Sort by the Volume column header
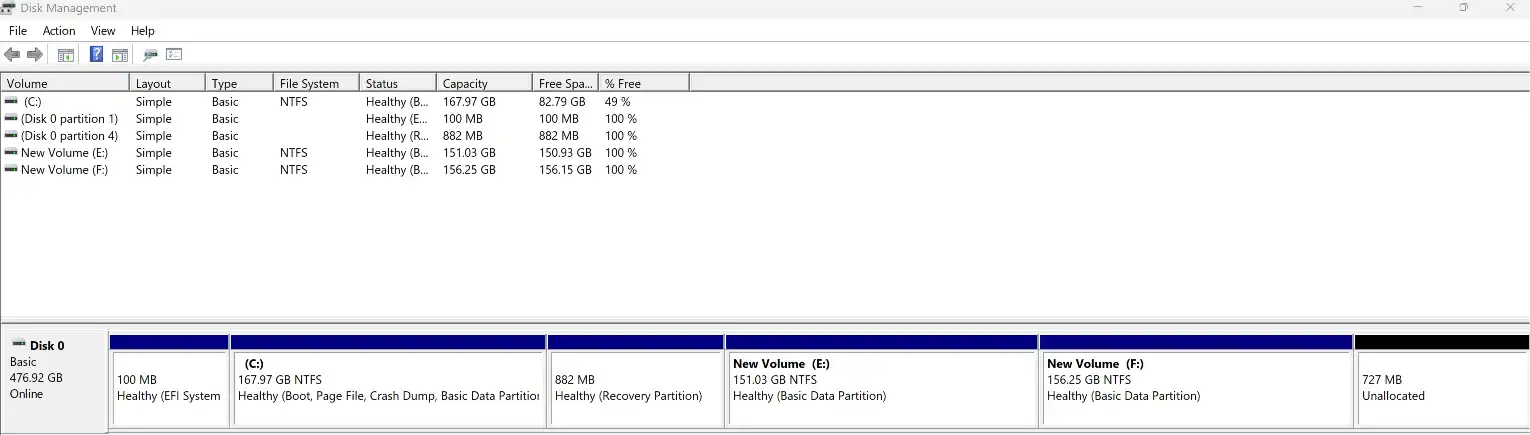 (x=65, y=83)
